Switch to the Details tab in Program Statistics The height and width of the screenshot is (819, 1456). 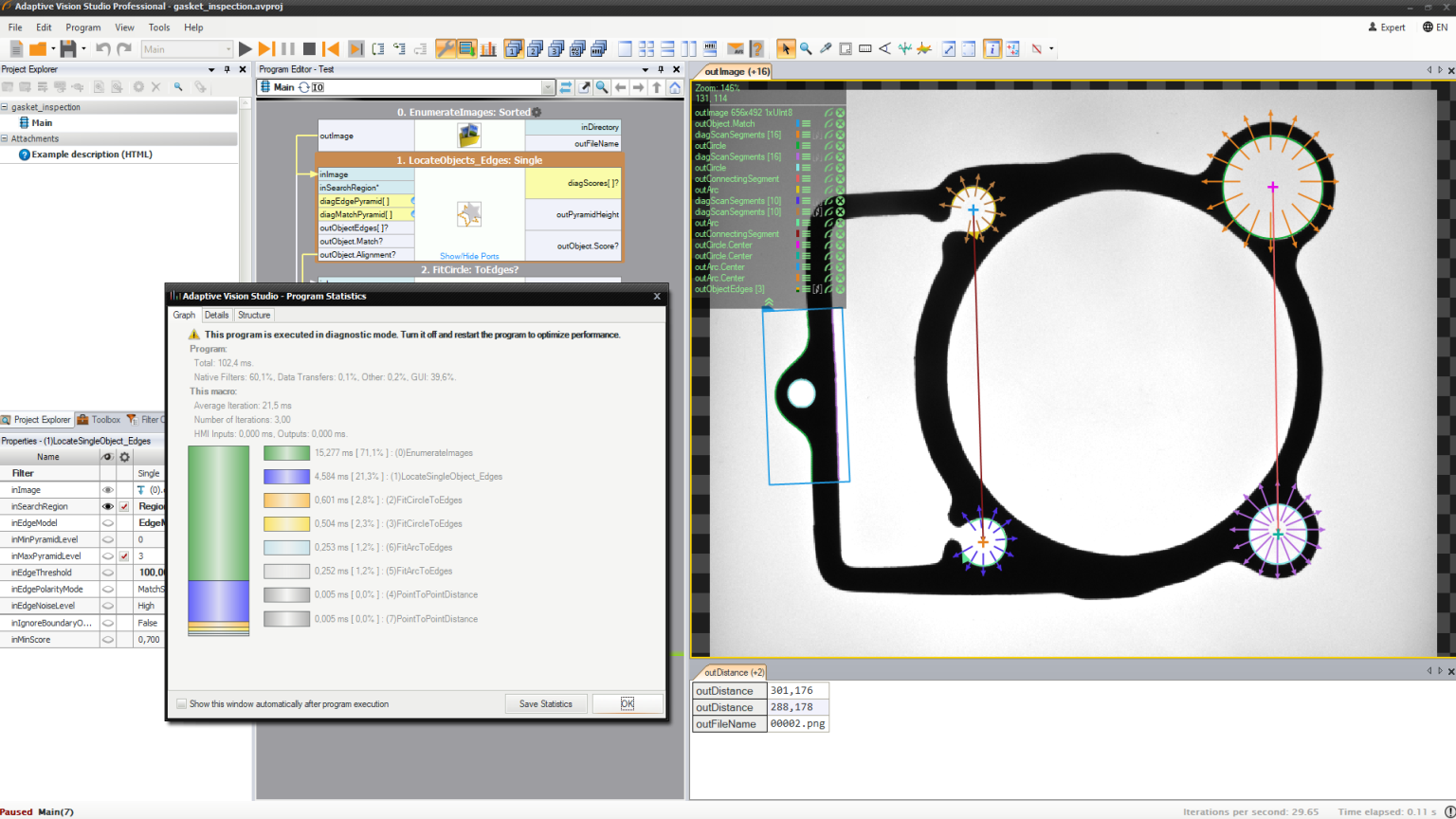pos(217,315)
